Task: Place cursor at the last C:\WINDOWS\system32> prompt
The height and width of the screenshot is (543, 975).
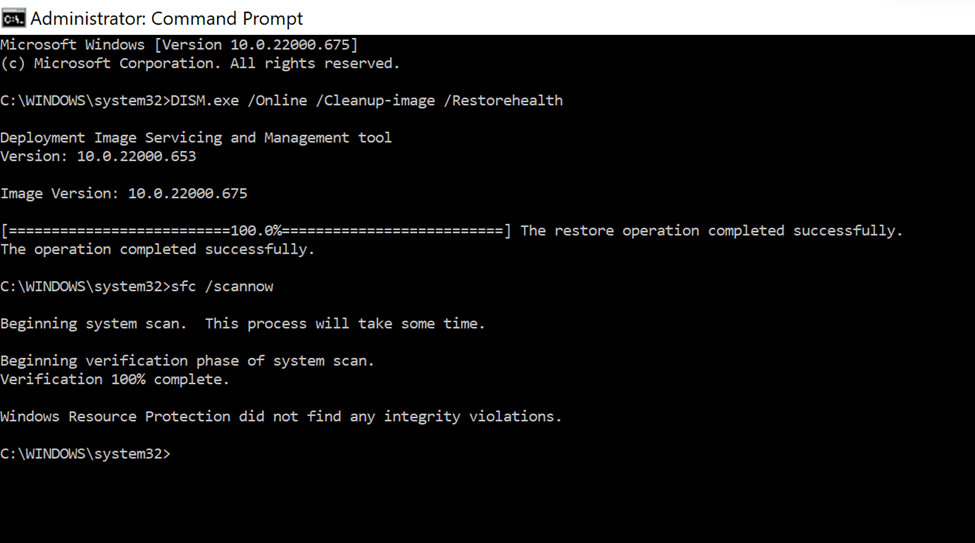Action: (x=85, y=454)
